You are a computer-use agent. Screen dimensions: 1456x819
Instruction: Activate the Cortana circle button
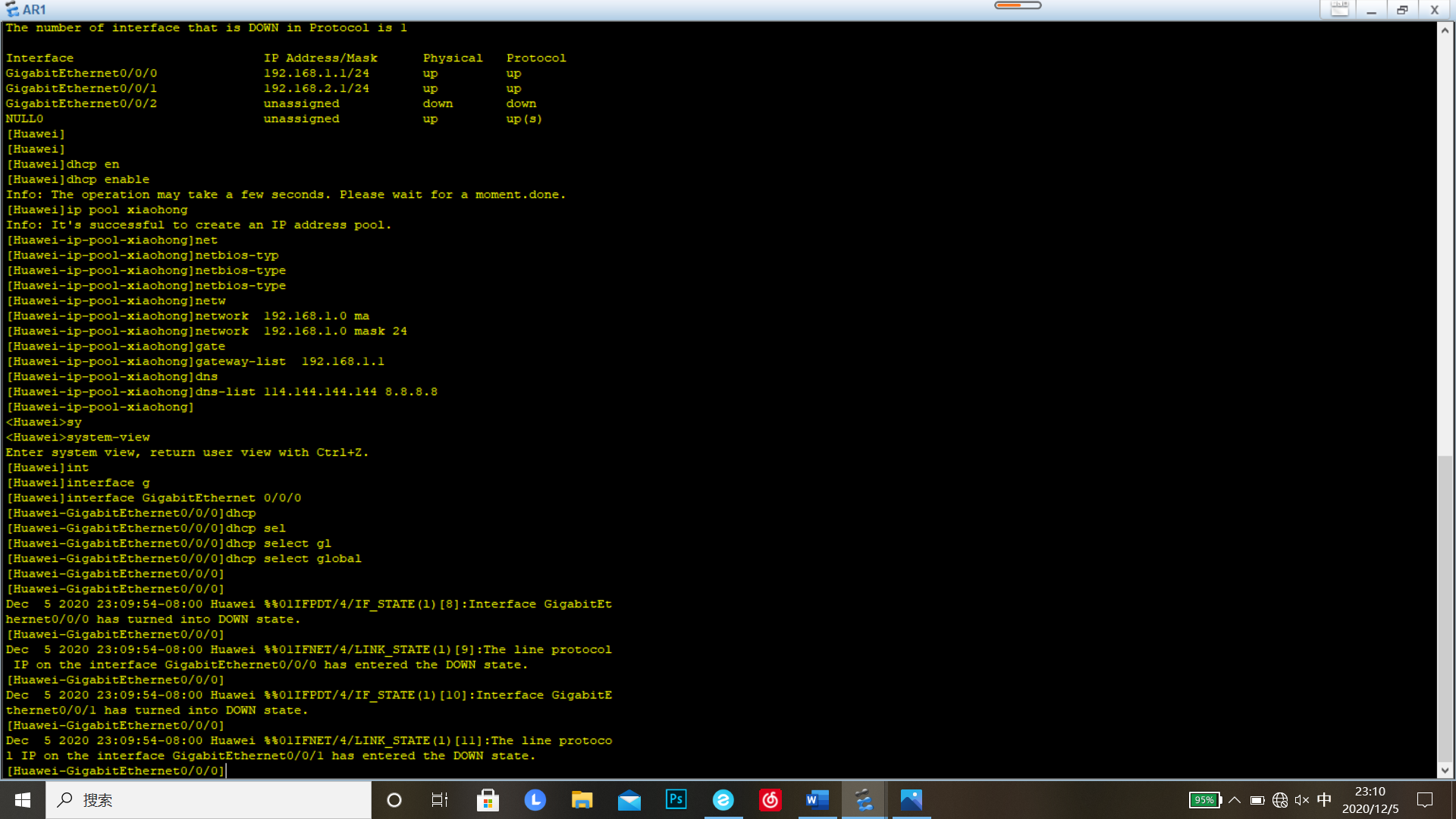click(x=394, y=800)
